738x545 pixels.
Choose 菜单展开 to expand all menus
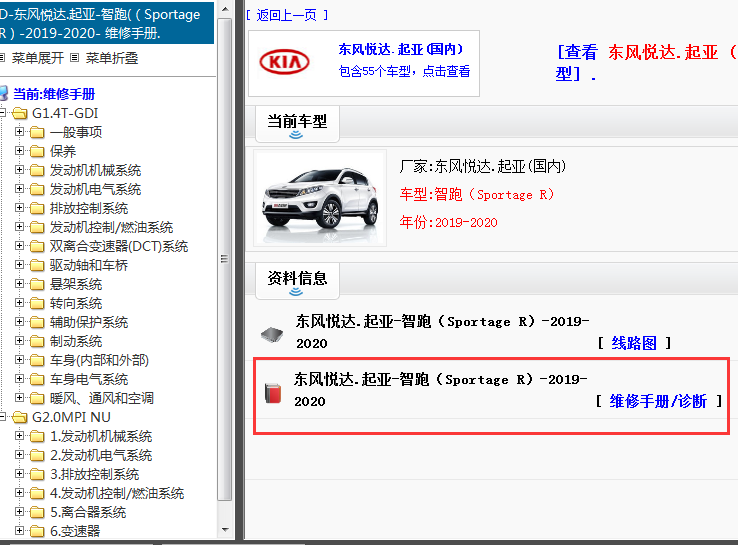(38, 58)
